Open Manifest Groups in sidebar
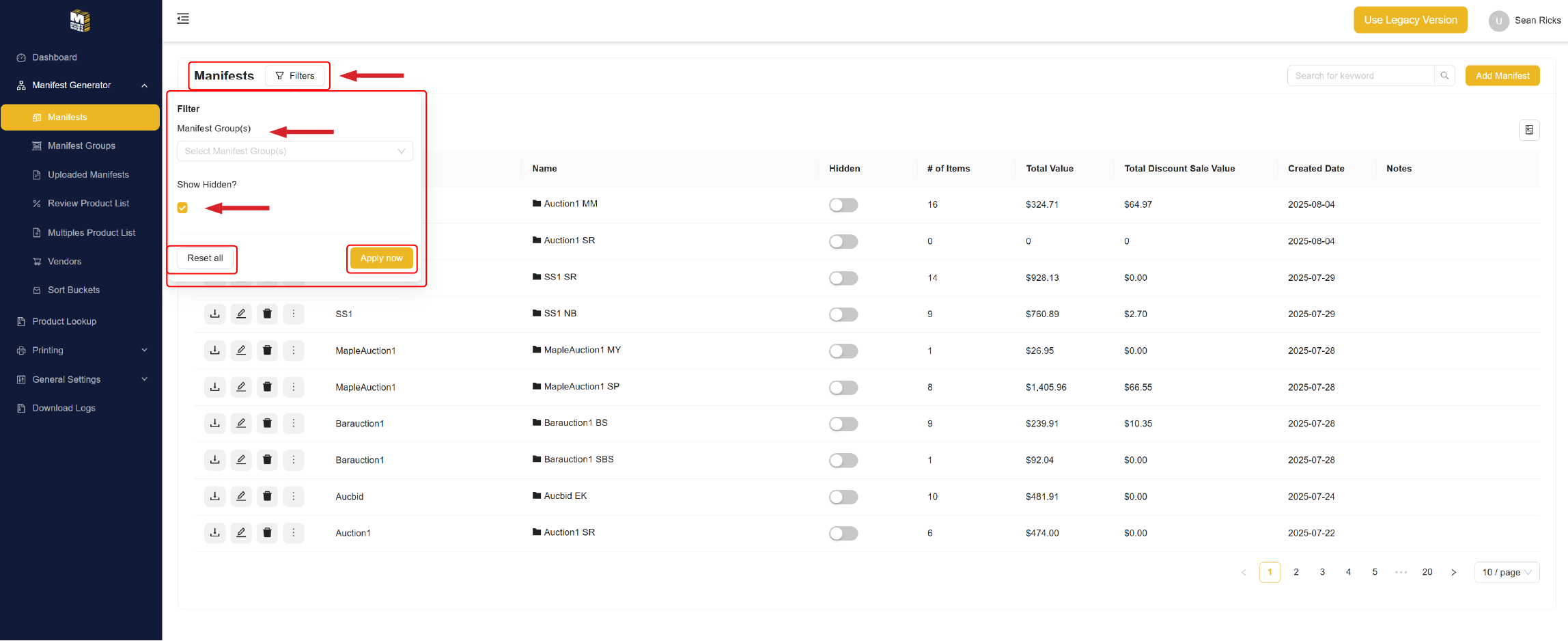The height and width of the screenshot is (641, 1568). click(x=81, y=146)
